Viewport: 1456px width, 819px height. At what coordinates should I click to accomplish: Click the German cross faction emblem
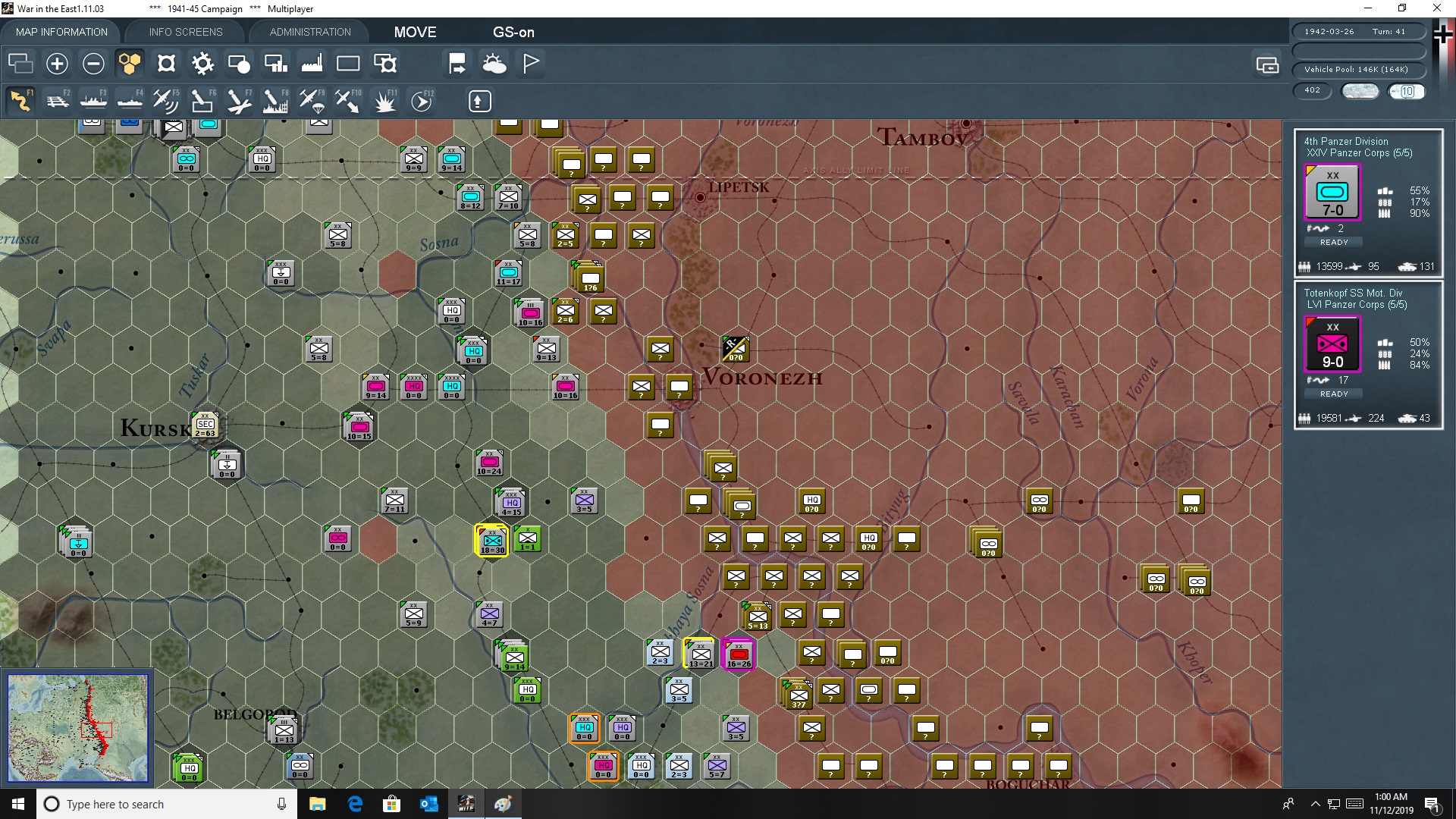click(1443, 34)
